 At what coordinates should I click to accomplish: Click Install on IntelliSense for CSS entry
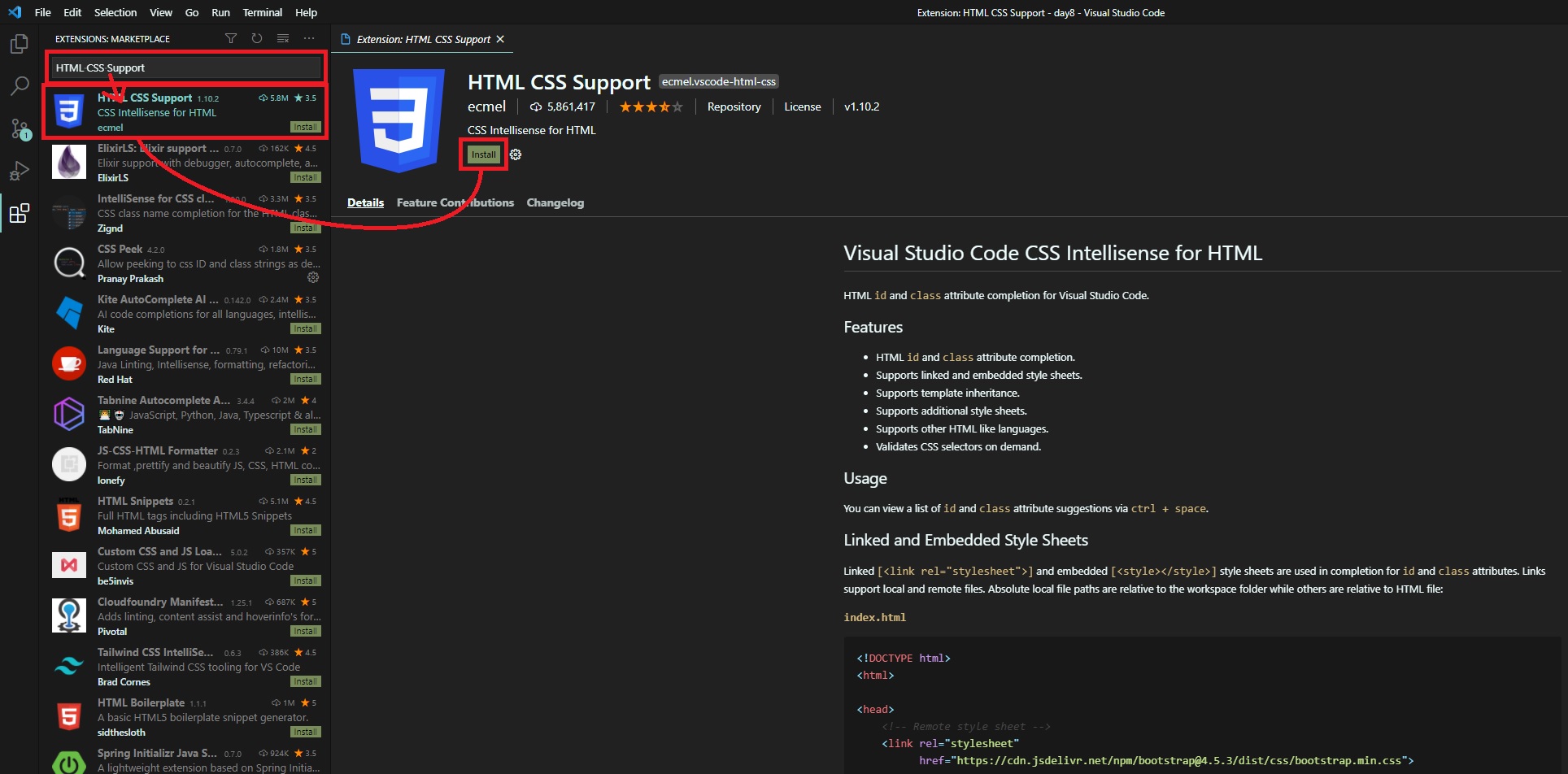tap(306, 228)
